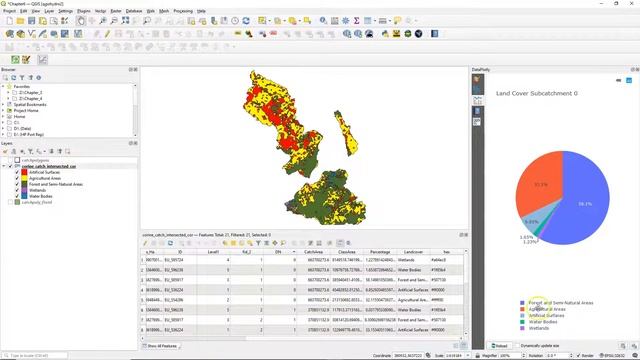Open the Temporal Controller clock icon
The height and width of the screenshot is (360, 640).
click(x=235, y=20)
